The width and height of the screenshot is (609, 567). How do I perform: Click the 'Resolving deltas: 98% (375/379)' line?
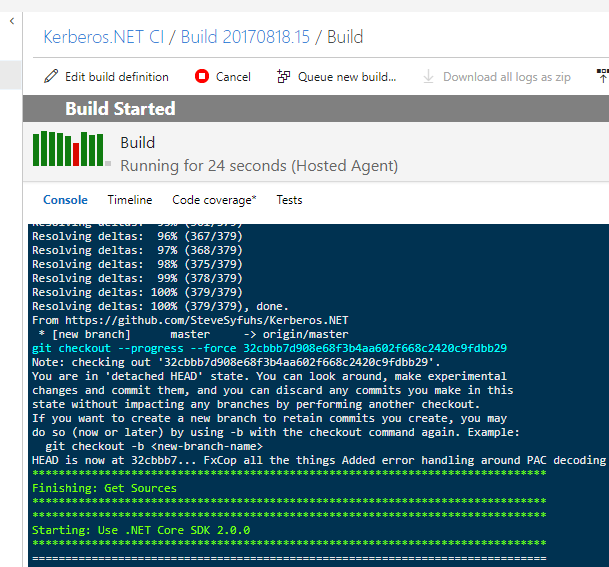point(137,264)
